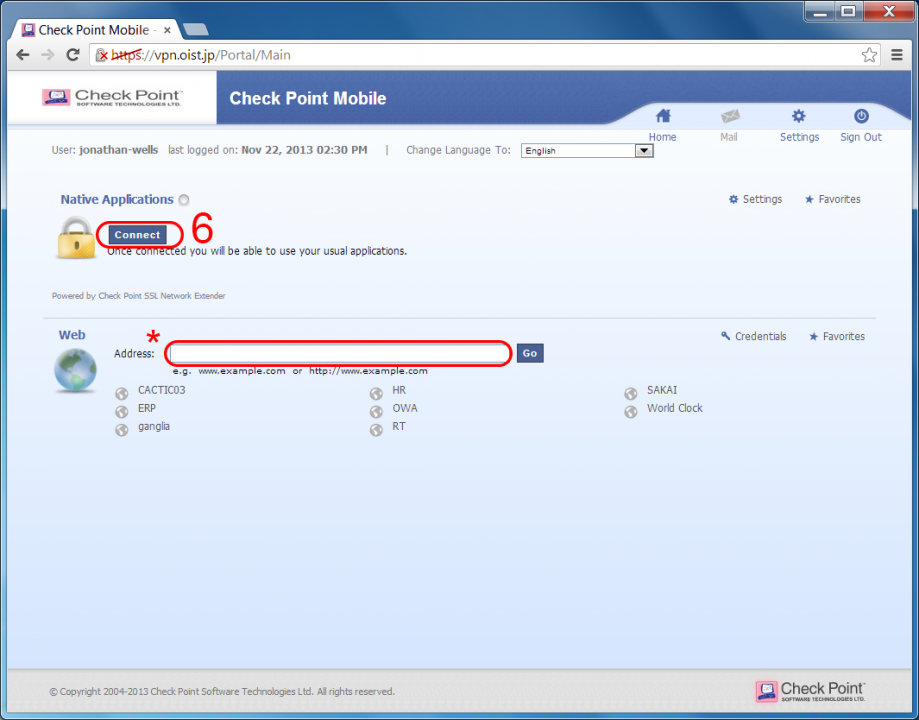Viewport: 919px width, 720px height.
Task: Click the Native Applications help icon
Action: click(x=184, y=200)
